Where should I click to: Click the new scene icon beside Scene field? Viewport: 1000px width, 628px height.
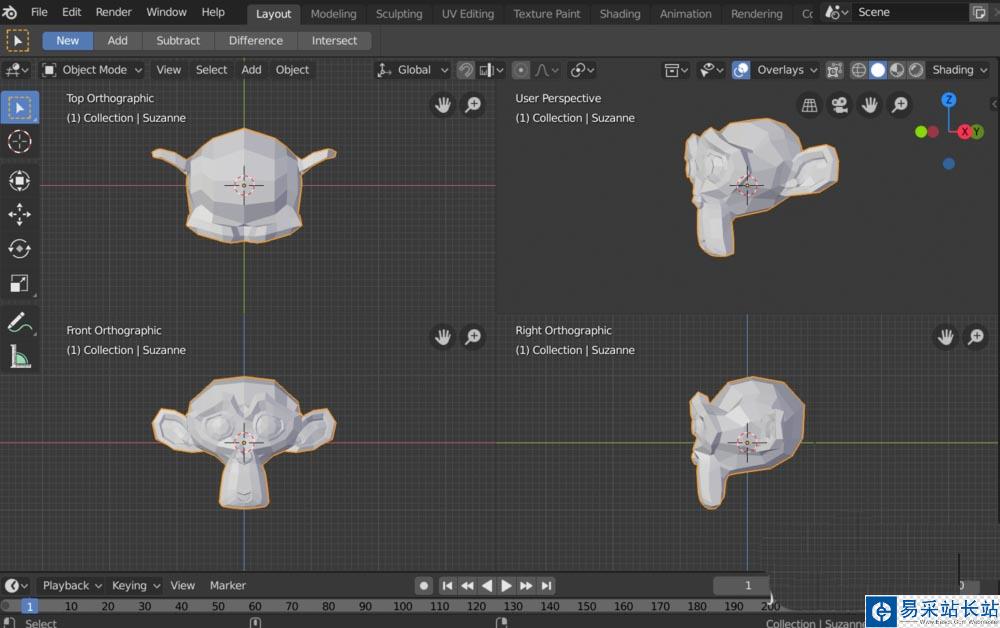979,13
